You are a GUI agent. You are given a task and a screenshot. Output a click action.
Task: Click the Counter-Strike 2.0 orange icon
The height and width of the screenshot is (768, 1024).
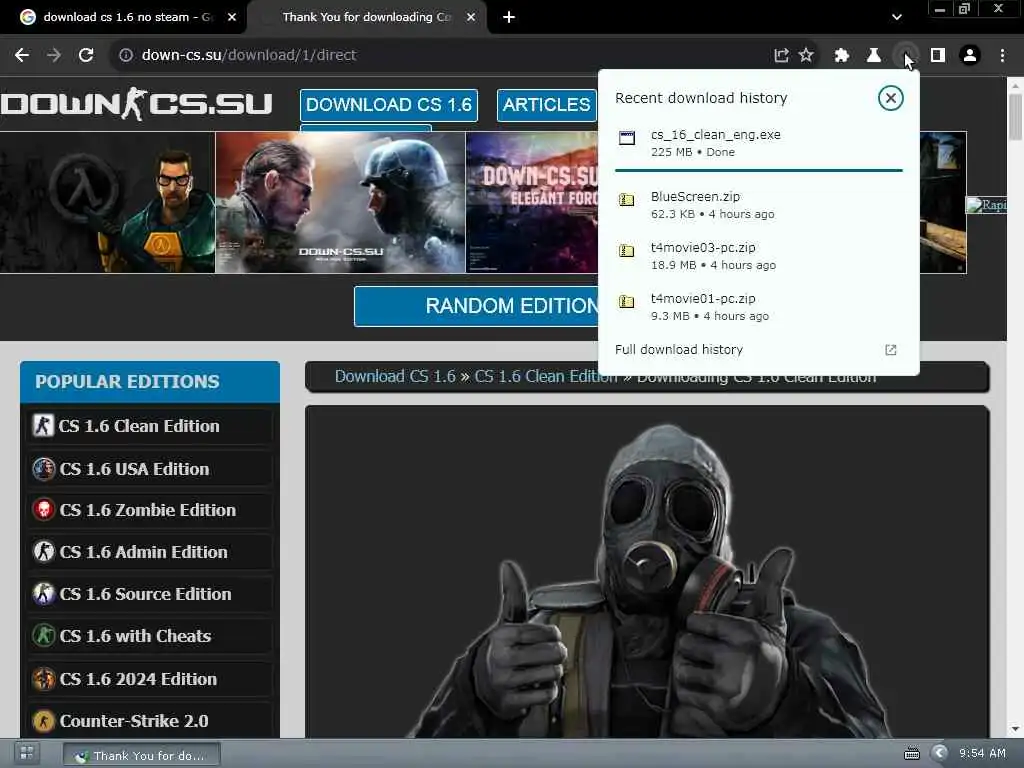(x=44, y=721)
